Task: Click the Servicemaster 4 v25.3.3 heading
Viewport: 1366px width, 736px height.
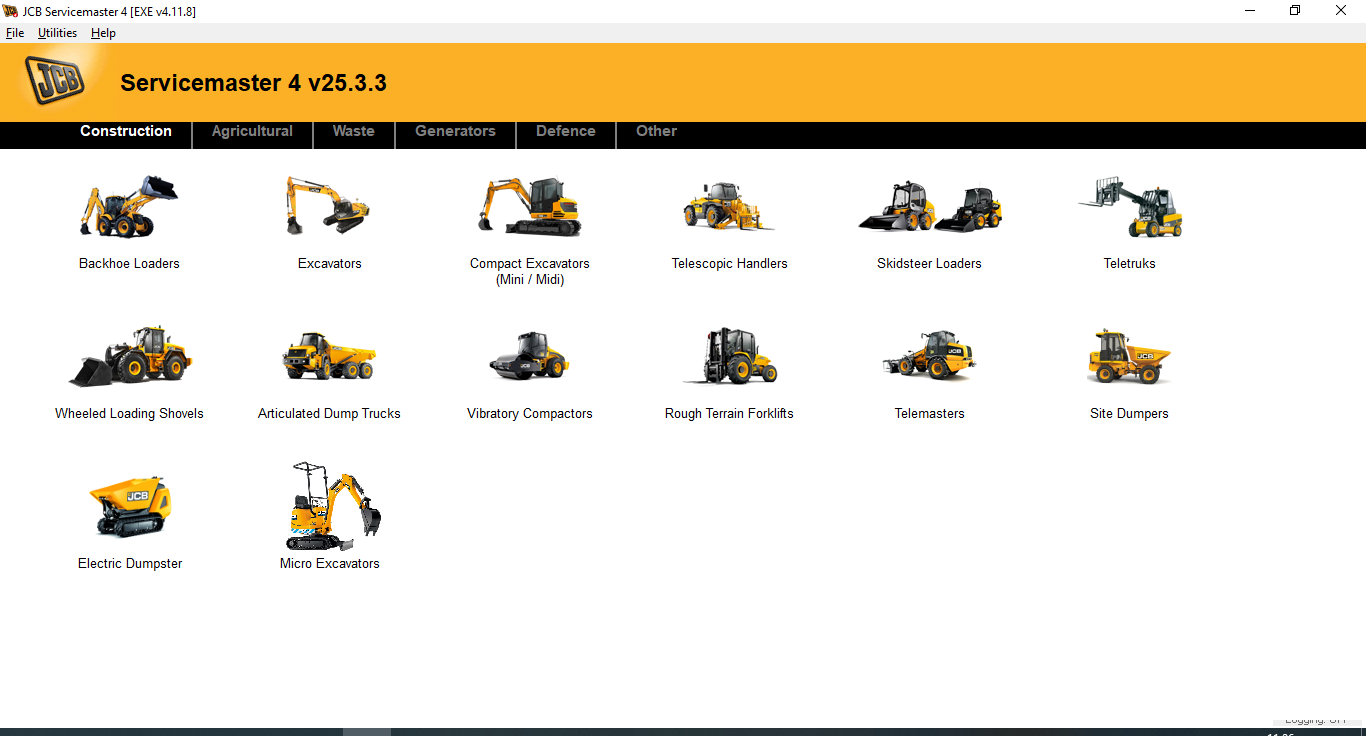Action: pos(253,83)
